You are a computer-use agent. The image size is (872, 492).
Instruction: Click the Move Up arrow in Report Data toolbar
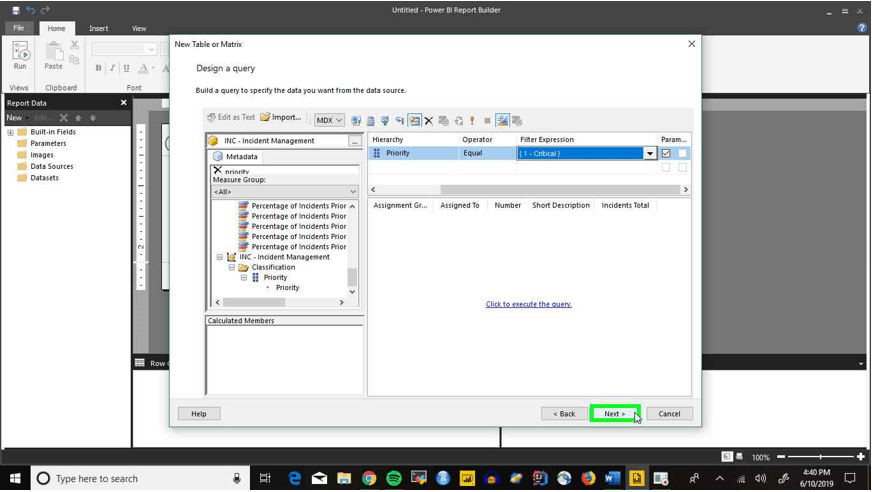(78, 118)
